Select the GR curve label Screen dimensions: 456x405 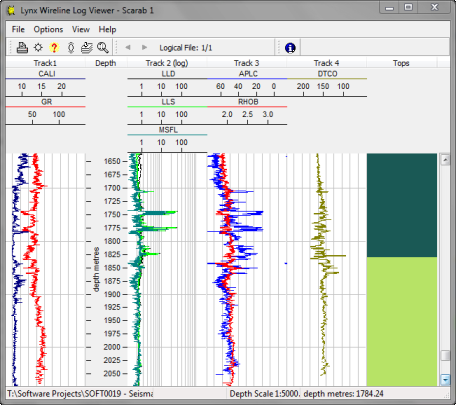46,102
